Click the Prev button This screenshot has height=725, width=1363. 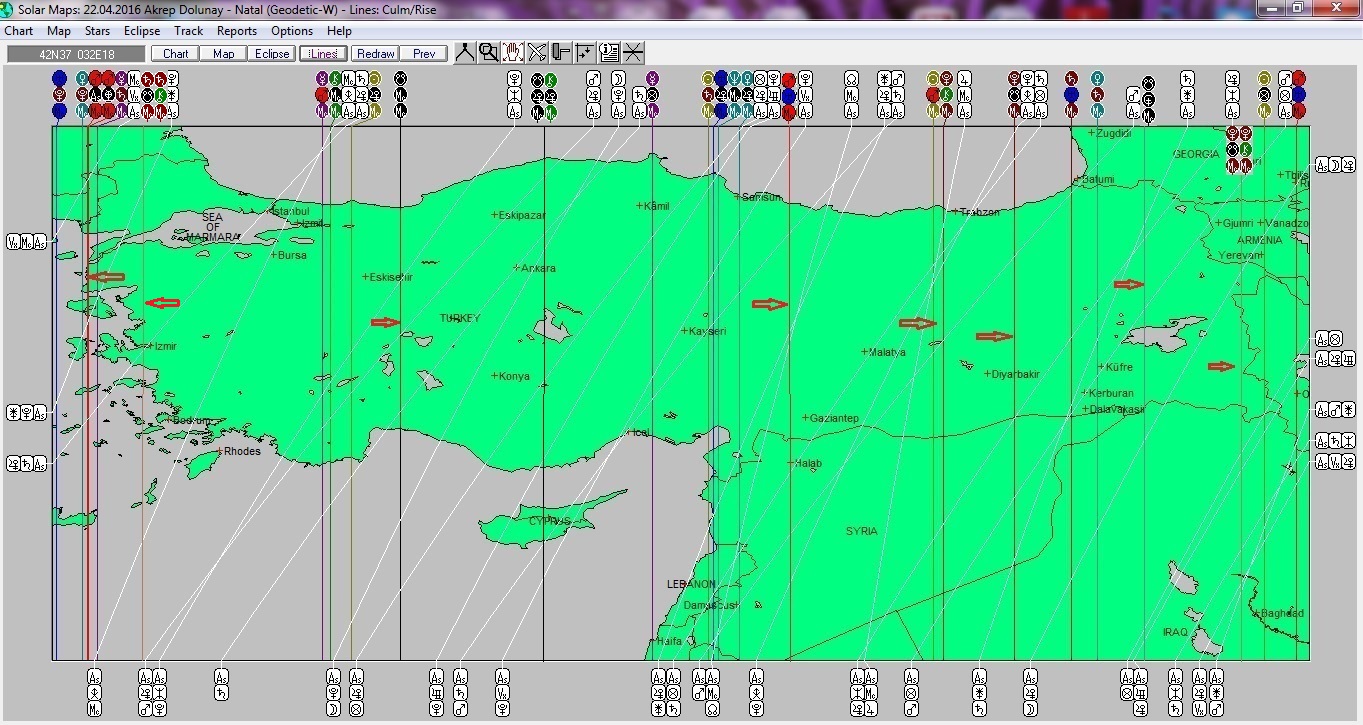pyautogui.click(x=423, y=53)
